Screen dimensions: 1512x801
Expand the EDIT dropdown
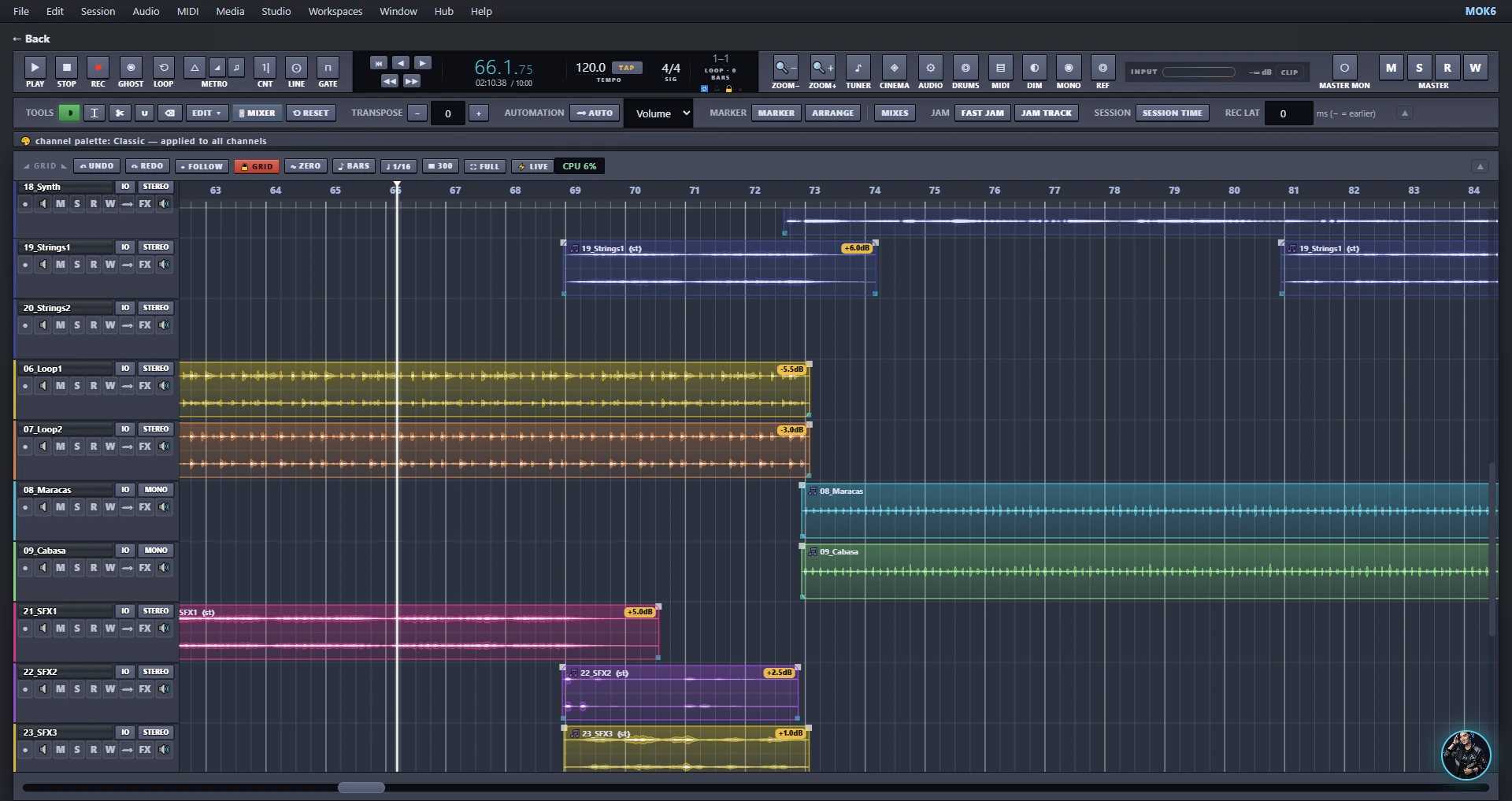[x=207, y=113]
